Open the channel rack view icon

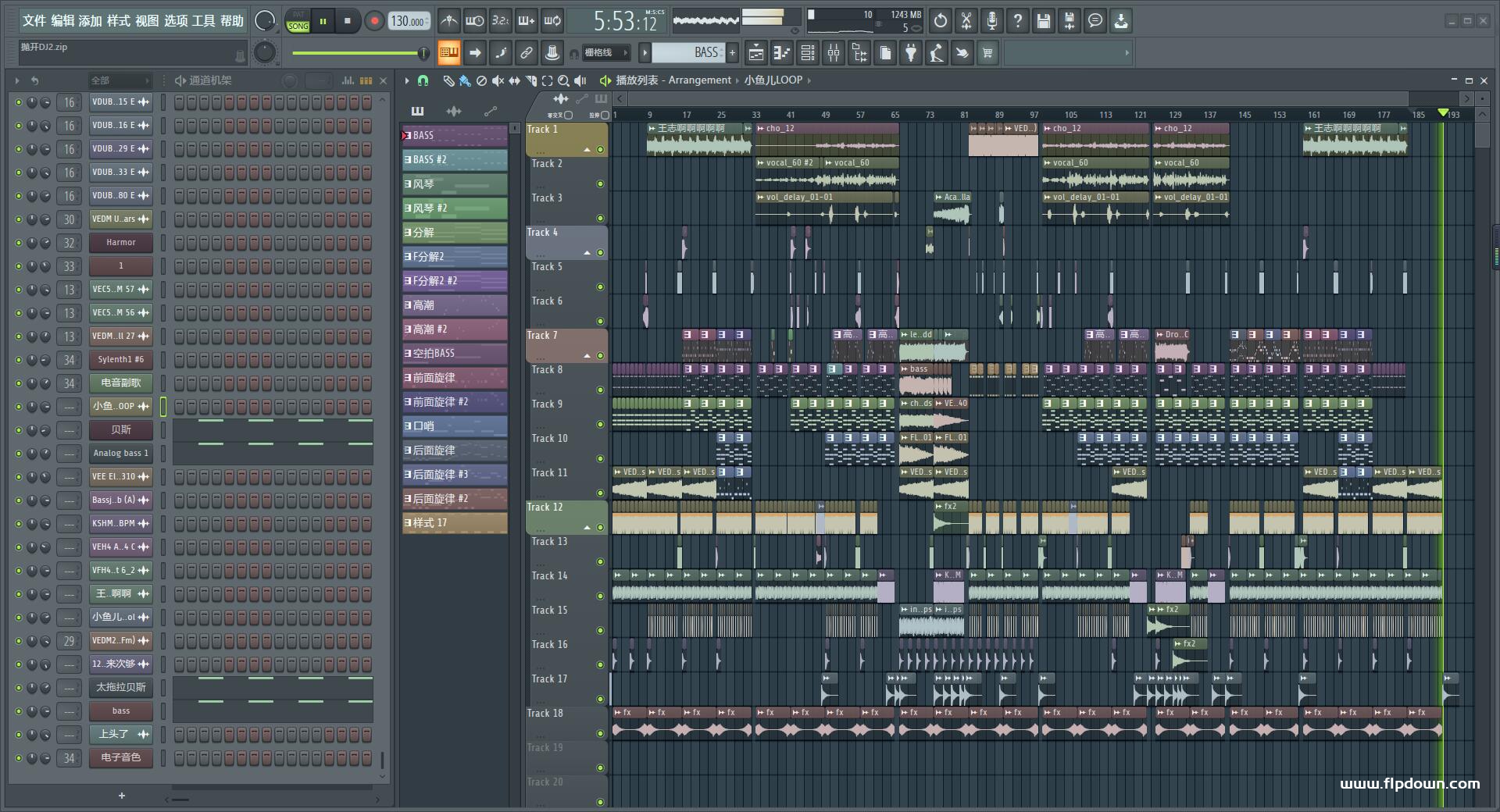pyautogui.click(x=808, y=53)
